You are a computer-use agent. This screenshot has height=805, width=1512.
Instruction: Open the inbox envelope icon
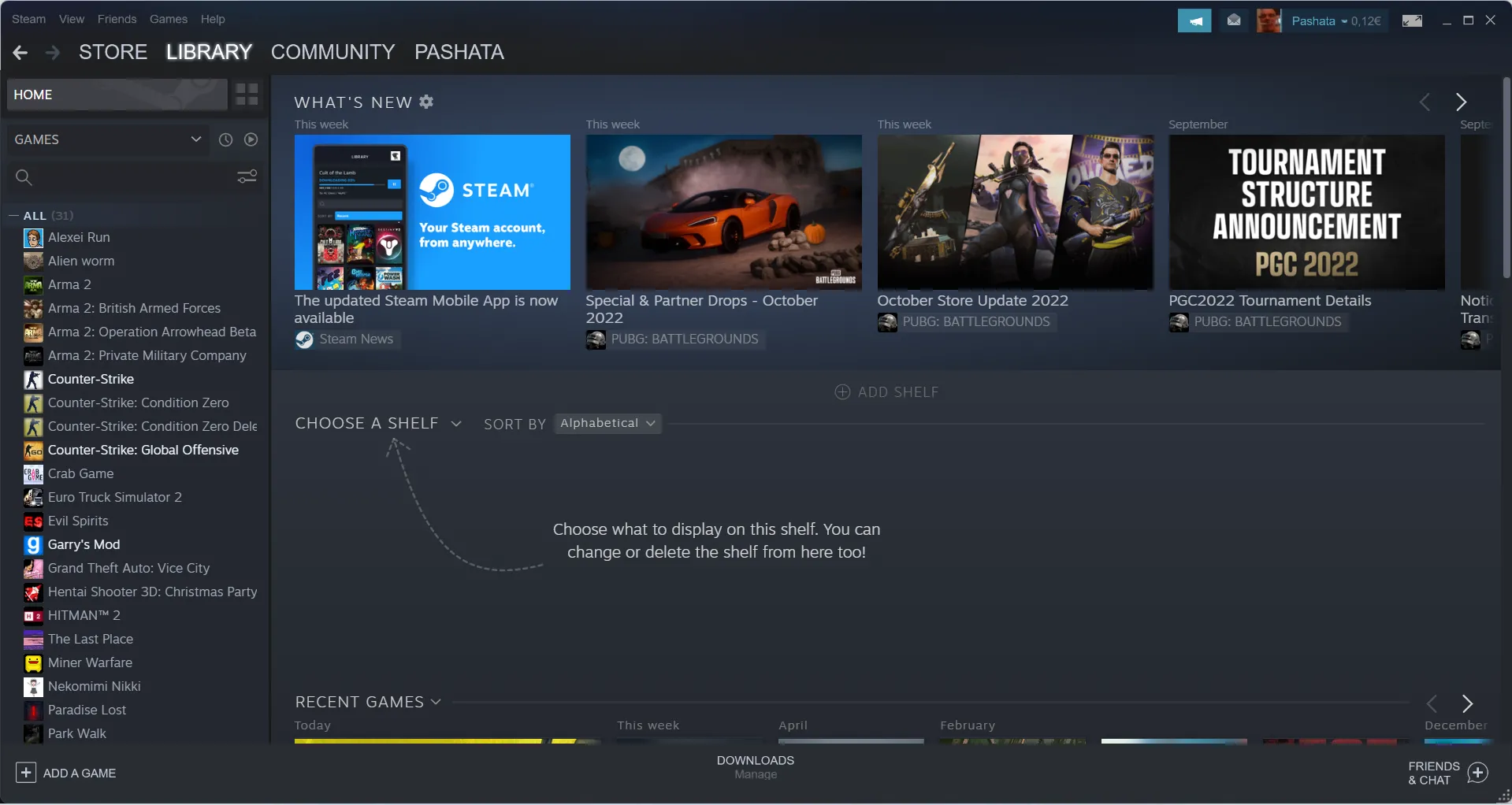pyautogui.click(x=1234, y=20)
